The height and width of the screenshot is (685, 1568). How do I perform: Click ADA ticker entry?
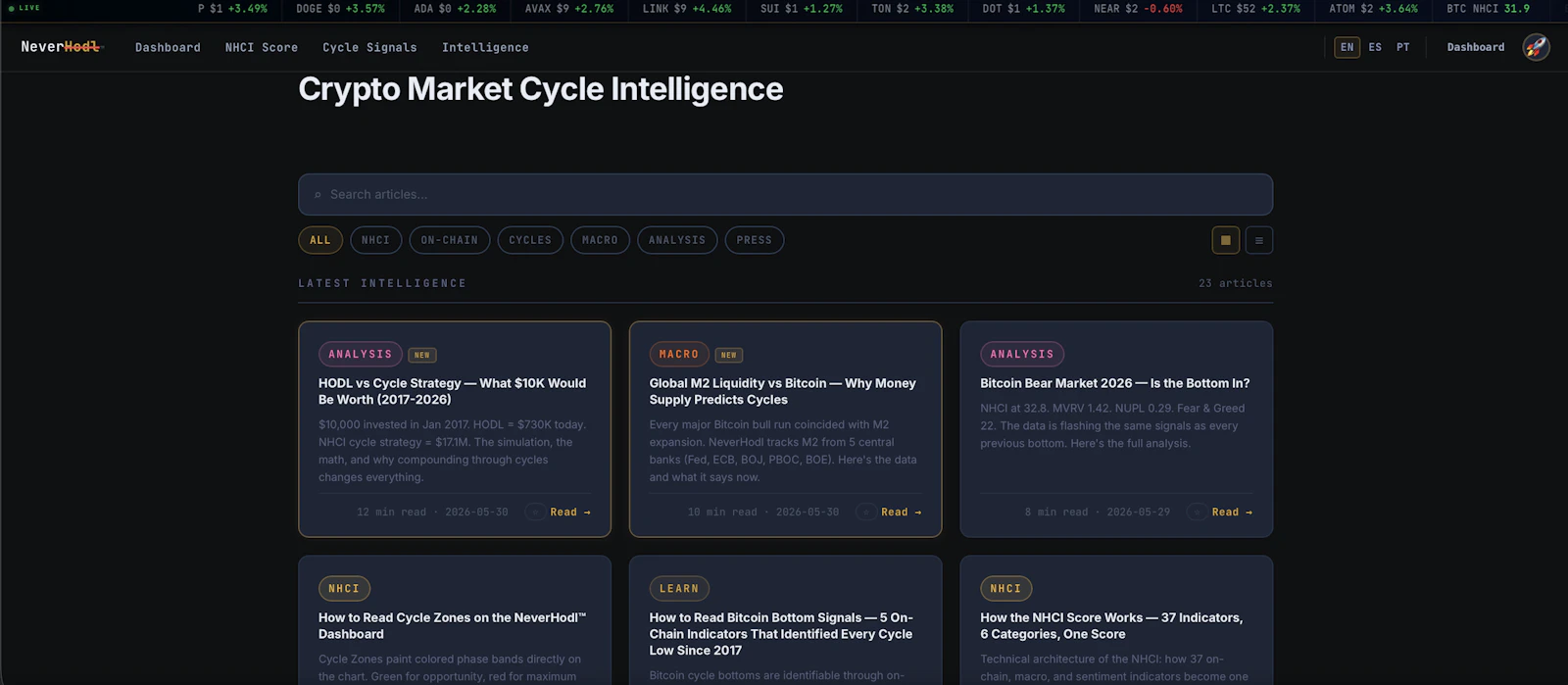[x=455, y=8]
